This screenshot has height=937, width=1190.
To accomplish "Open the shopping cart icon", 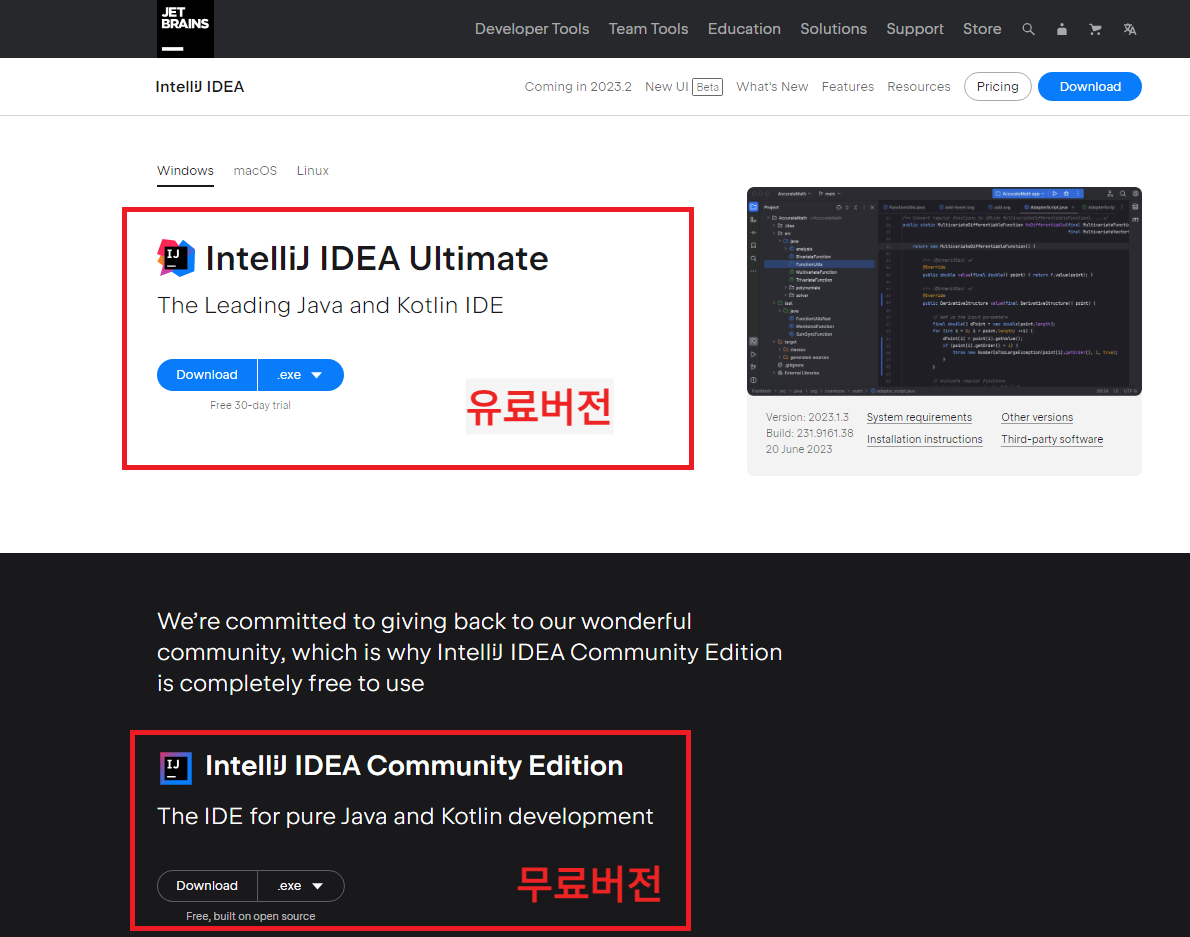I will pyautogui.click(x=1095, y=29).
